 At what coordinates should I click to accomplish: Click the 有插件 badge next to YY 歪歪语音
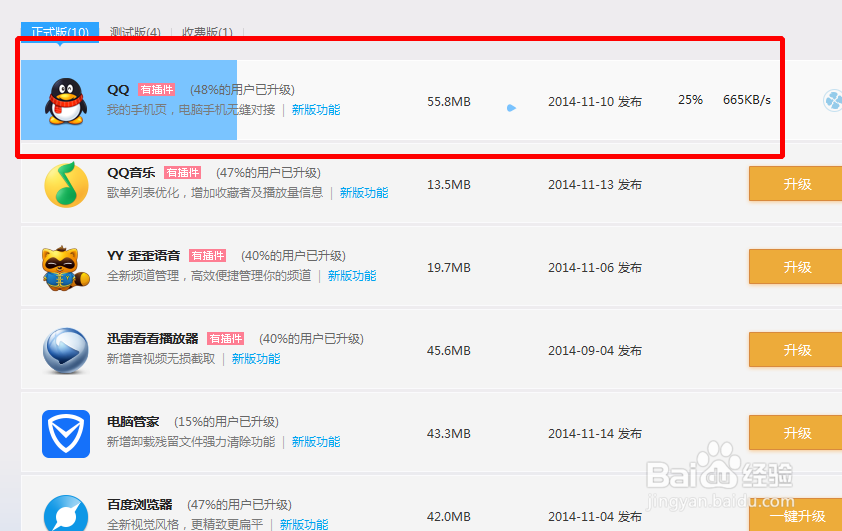coord(208,256)
